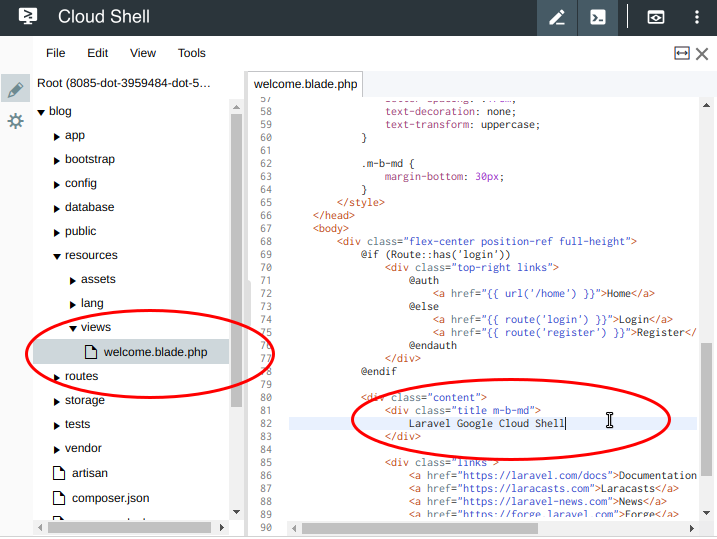The height and width of the screenshot is (539, 717).
Task: Collapse the resources folder arrow
Action: click(x=57, y=256)
